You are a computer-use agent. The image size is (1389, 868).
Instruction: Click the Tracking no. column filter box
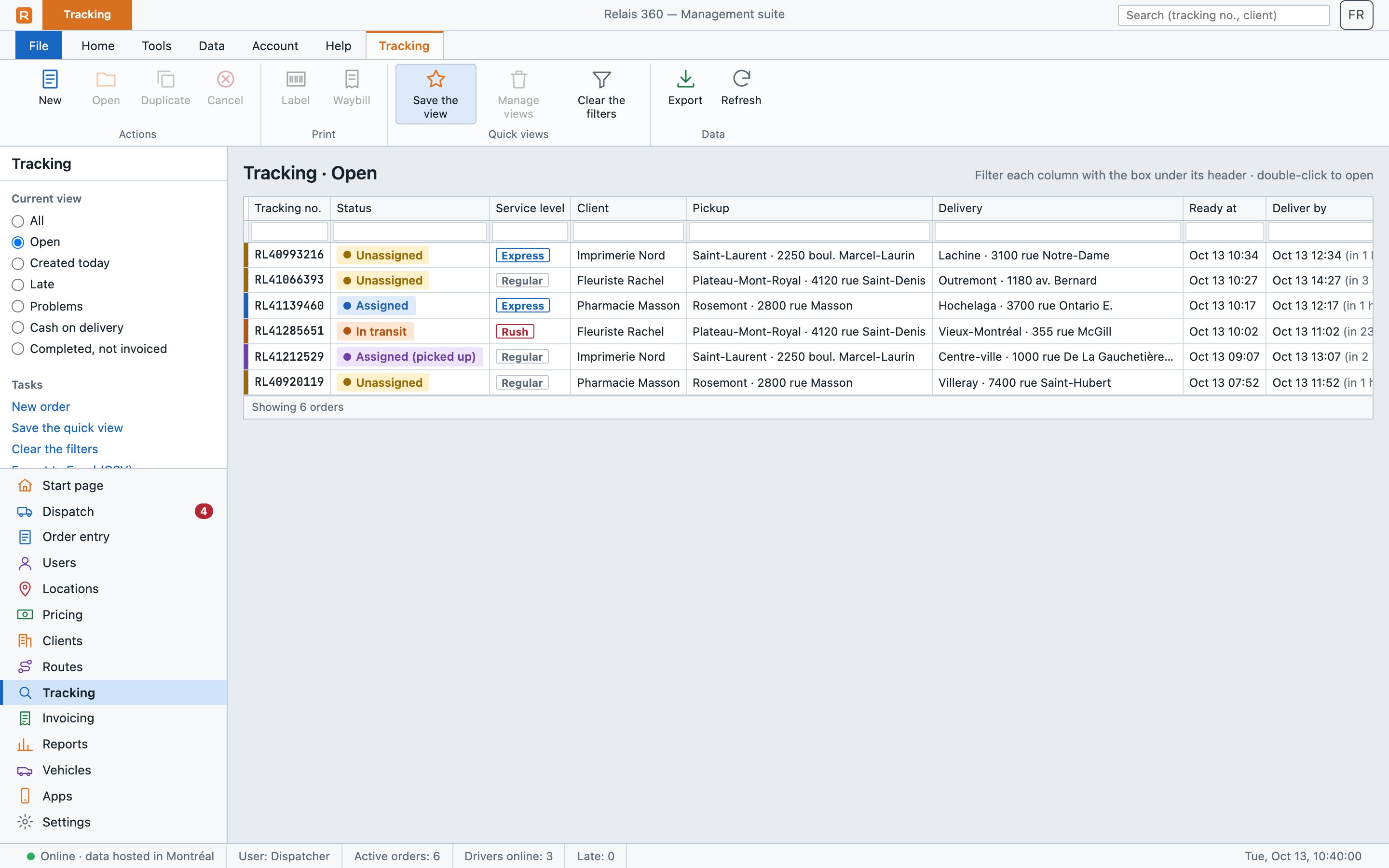point(289,231)
